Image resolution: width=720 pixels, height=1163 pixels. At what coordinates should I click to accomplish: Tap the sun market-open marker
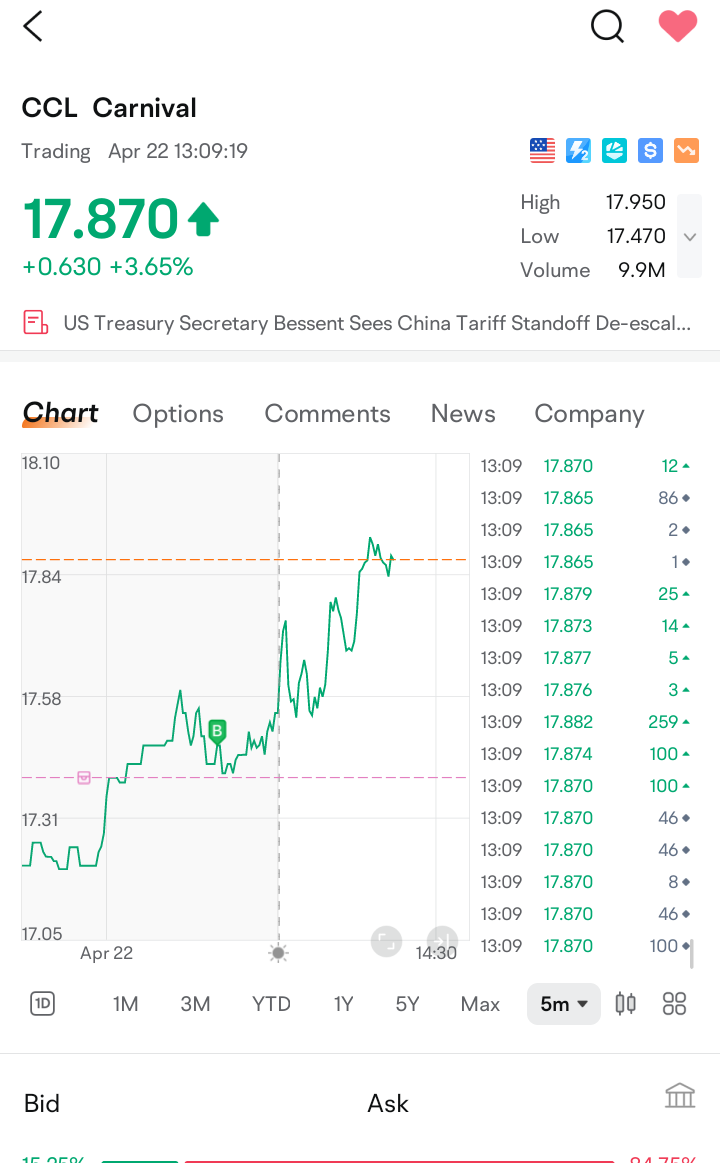(x=279, y=953)
